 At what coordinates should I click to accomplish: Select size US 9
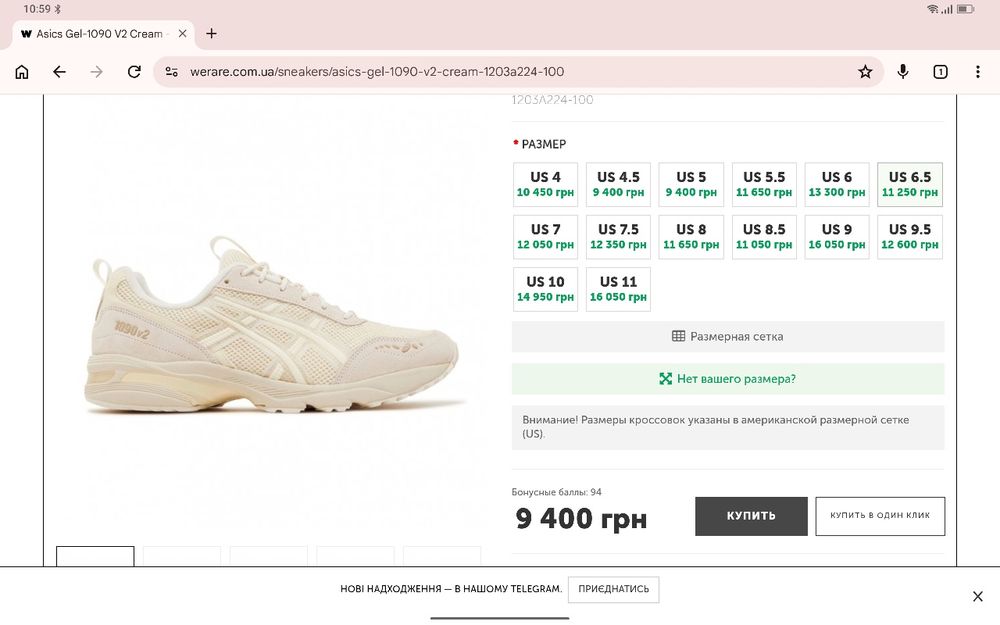coord(837,237)
